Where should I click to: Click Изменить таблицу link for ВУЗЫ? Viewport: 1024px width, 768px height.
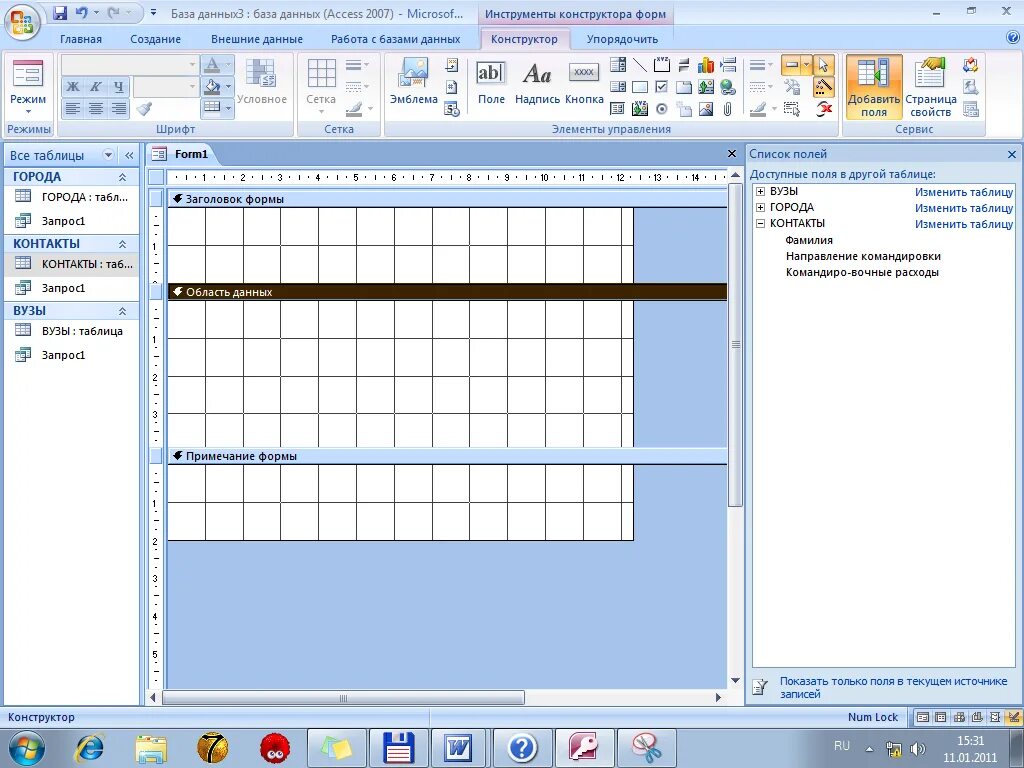[x=964, y=192]
